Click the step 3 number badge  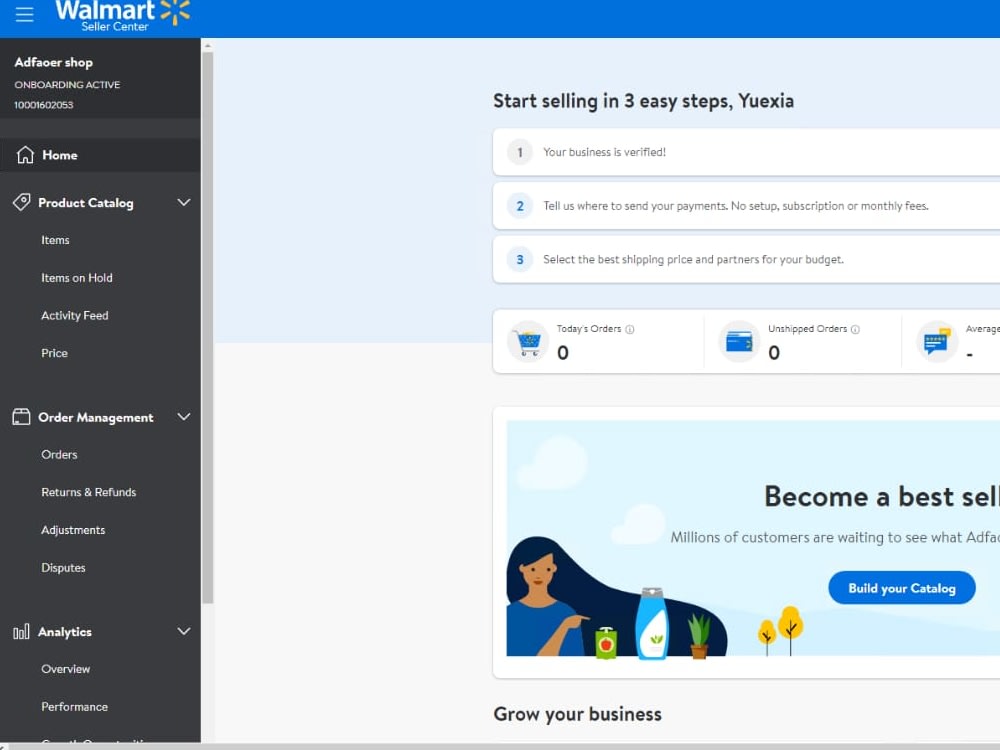(520, 260)
